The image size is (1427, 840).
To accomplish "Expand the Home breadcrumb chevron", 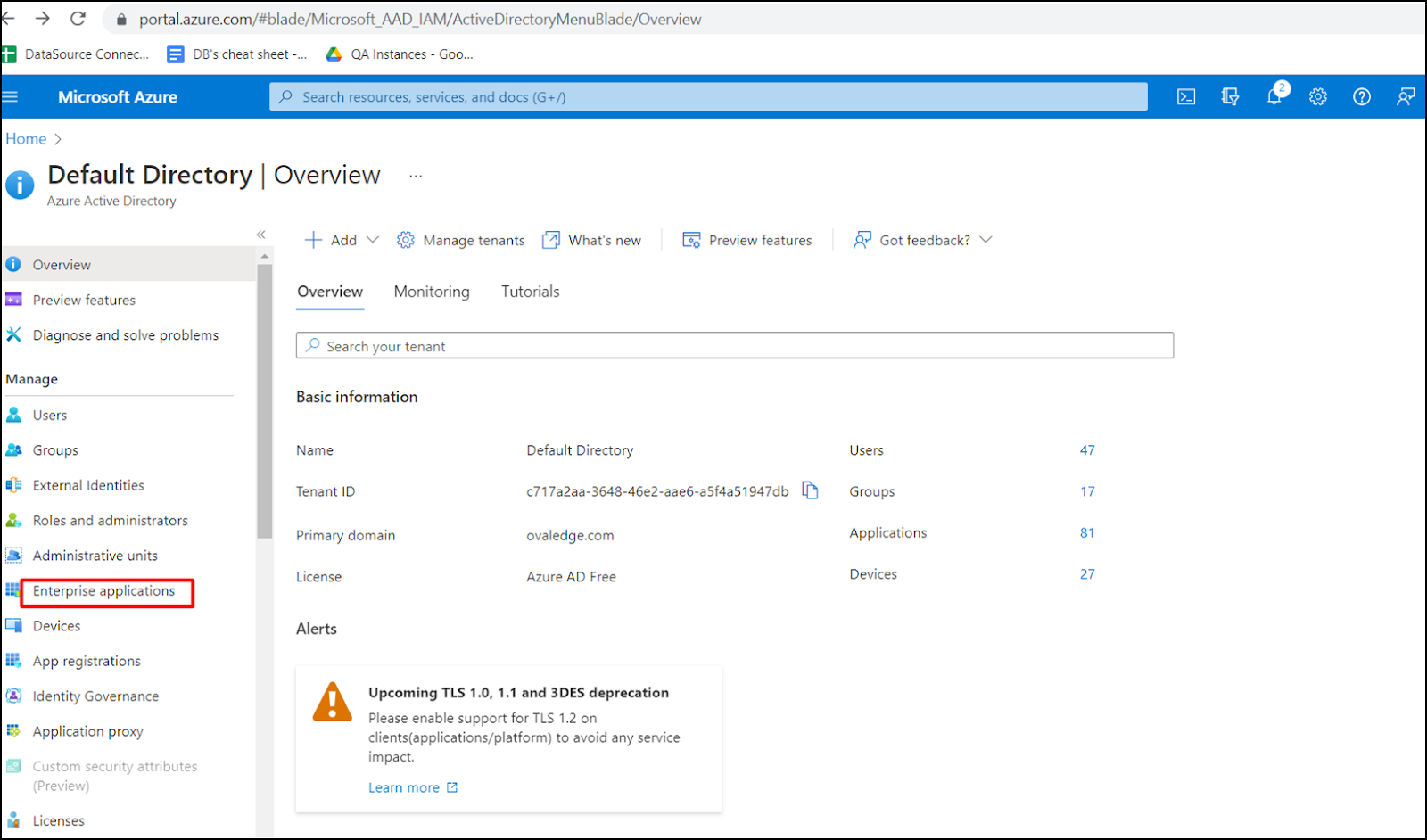I will coord(58,139).
